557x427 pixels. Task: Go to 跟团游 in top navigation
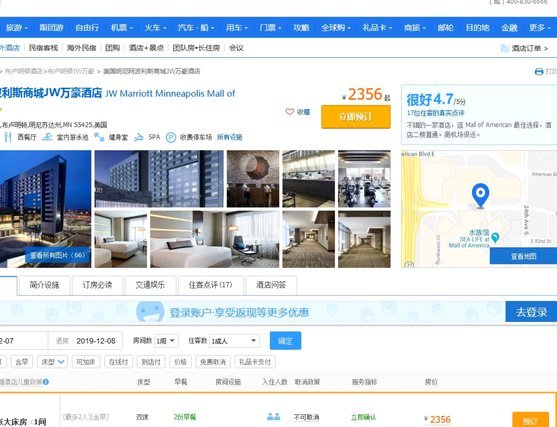pyautogui.click(x=52, y=28)
